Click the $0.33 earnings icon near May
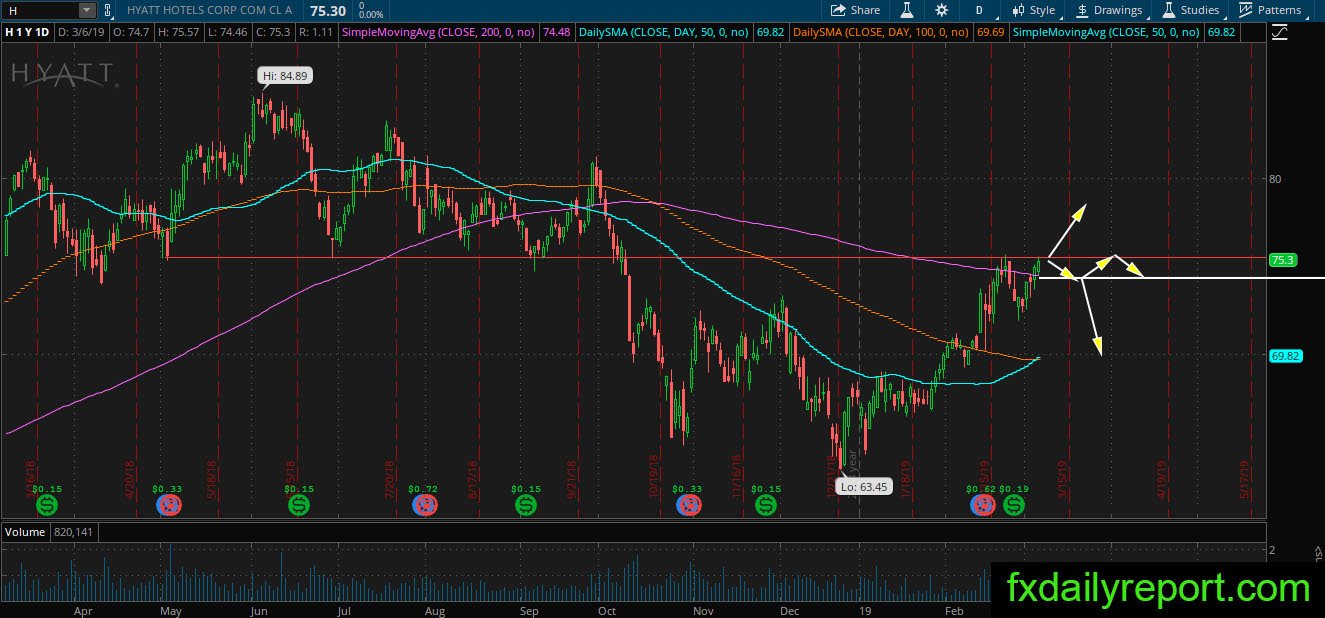The width and height of the screenshot is (1325, 618). (168, 505)
